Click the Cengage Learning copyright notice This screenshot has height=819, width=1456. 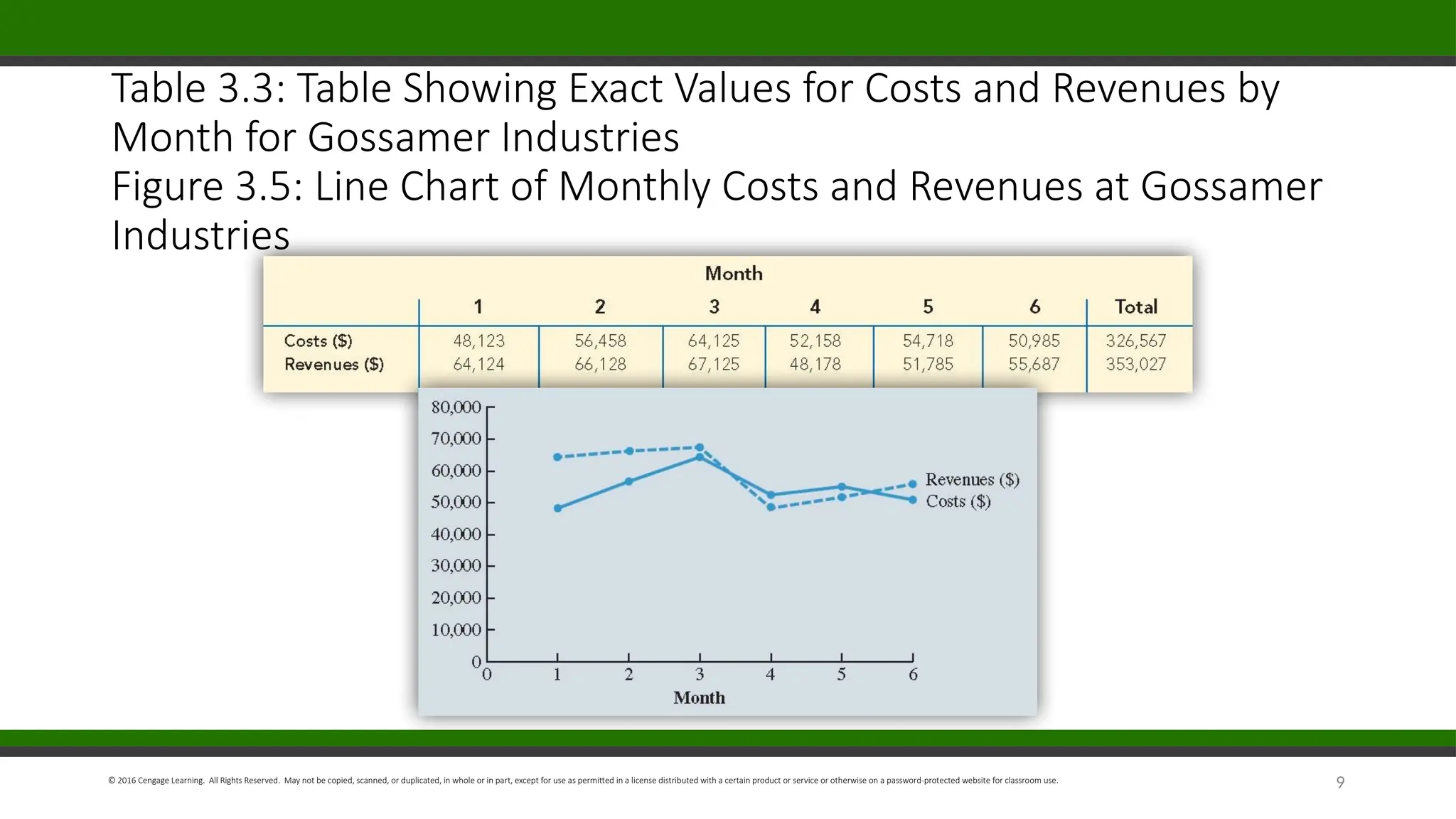point(583,781)
